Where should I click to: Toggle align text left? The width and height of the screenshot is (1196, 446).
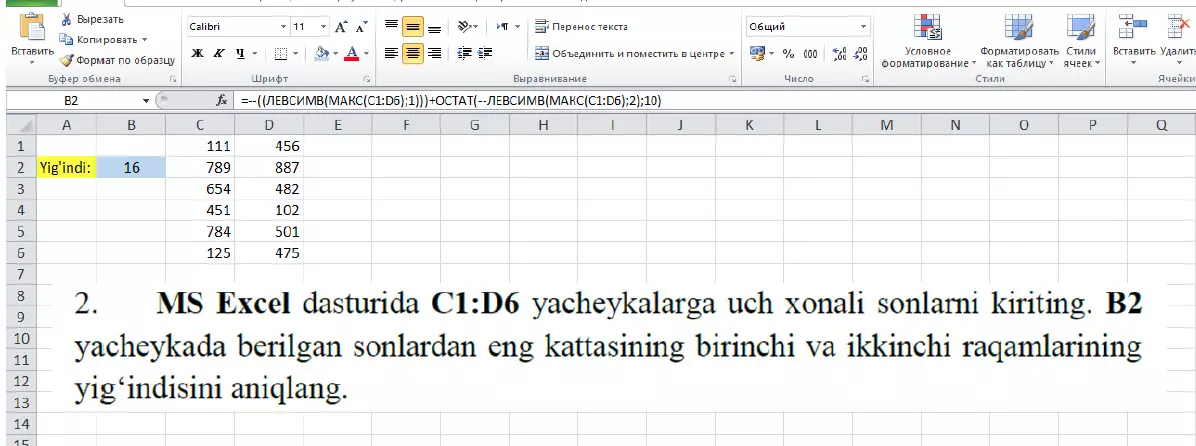pos(391,53)
